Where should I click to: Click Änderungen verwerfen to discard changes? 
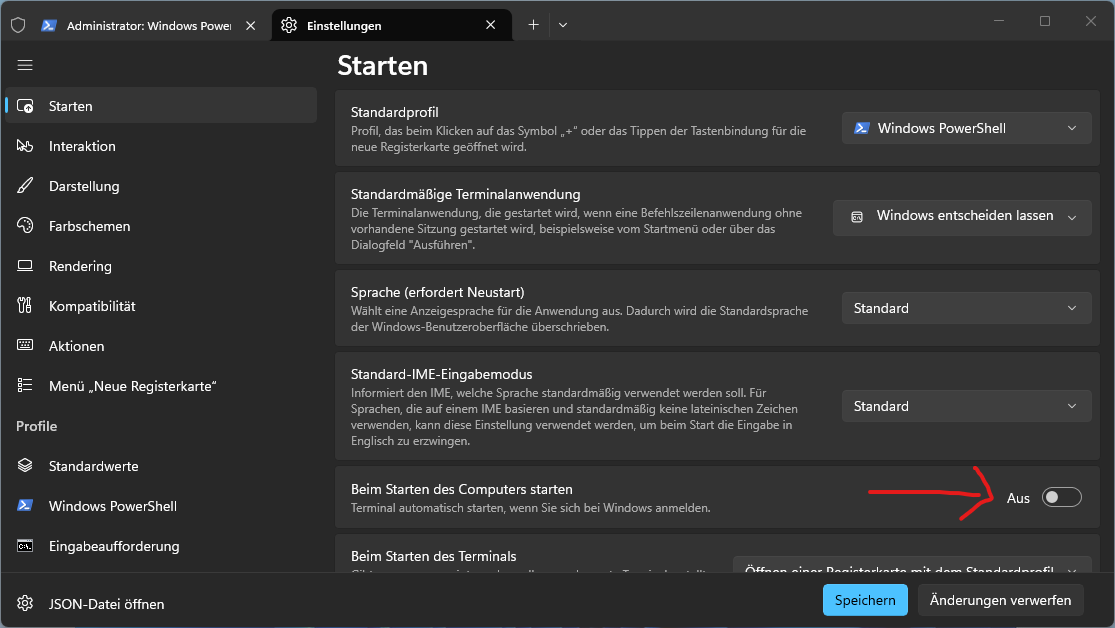tap(1000, 600)
